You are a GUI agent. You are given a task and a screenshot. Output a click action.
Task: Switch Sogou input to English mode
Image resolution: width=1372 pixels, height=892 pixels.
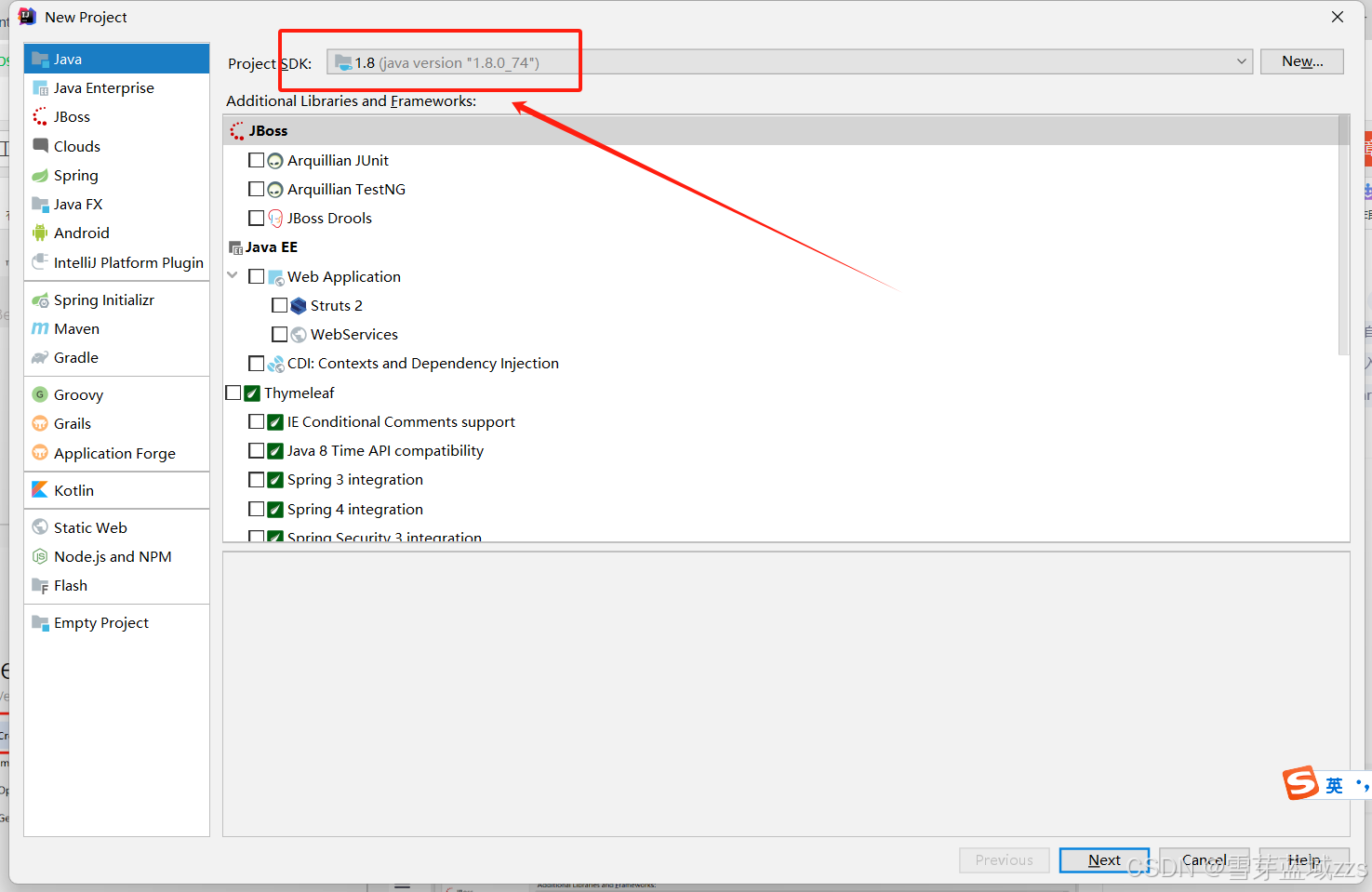tap(1335, 785)
